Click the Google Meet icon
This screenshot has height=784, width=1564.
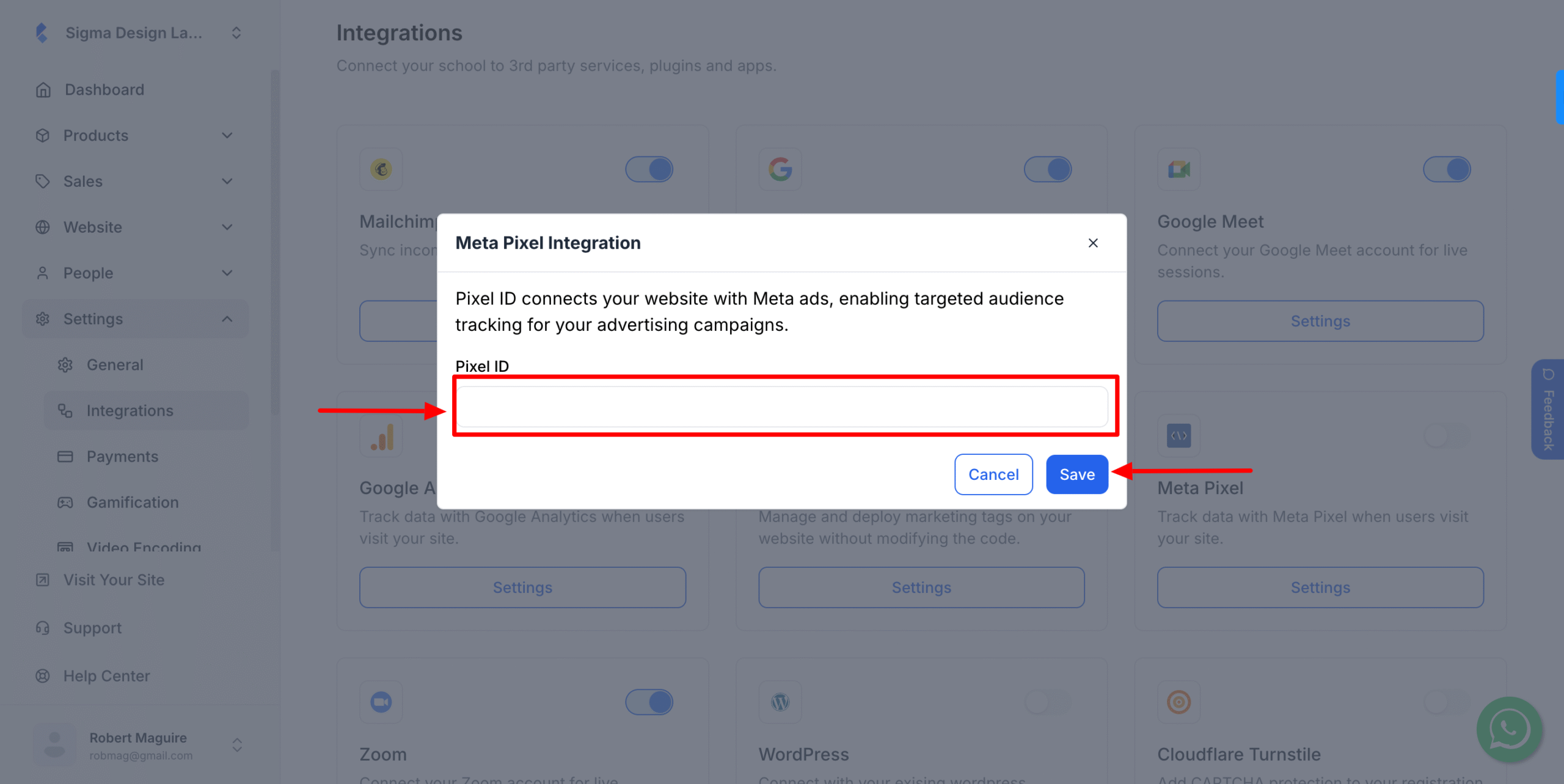pos(1178,169)
